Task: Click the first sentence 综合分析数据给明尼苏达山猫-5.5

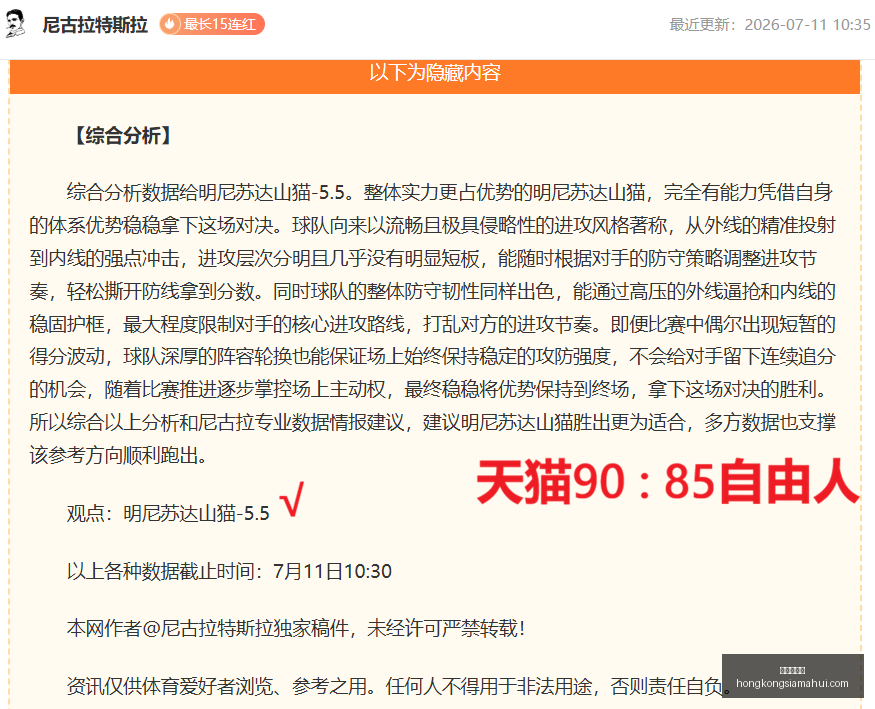Action: pos(209,192)
